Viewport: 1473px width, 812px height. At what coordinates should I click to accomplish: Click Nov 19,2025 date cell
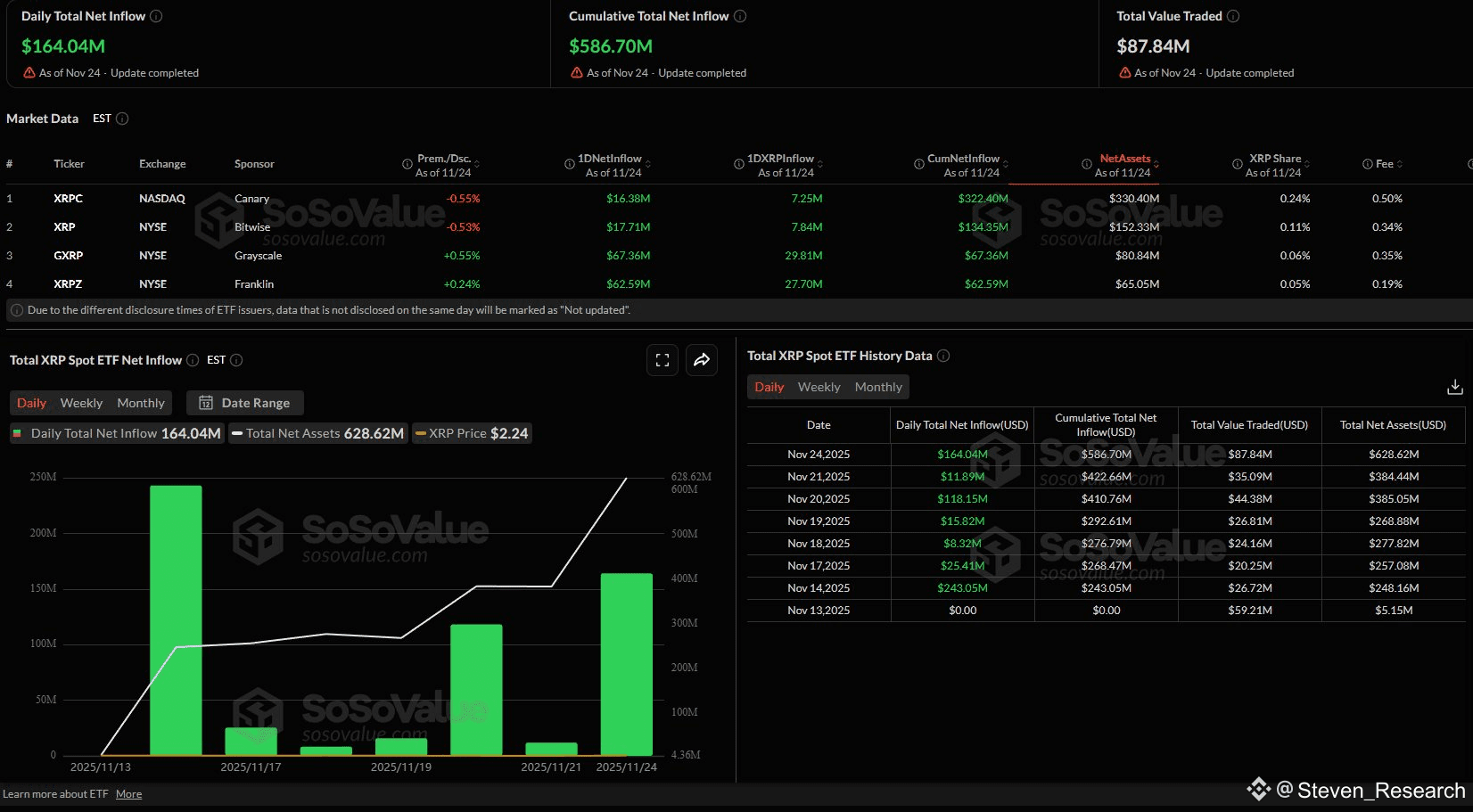coord(819,521)
